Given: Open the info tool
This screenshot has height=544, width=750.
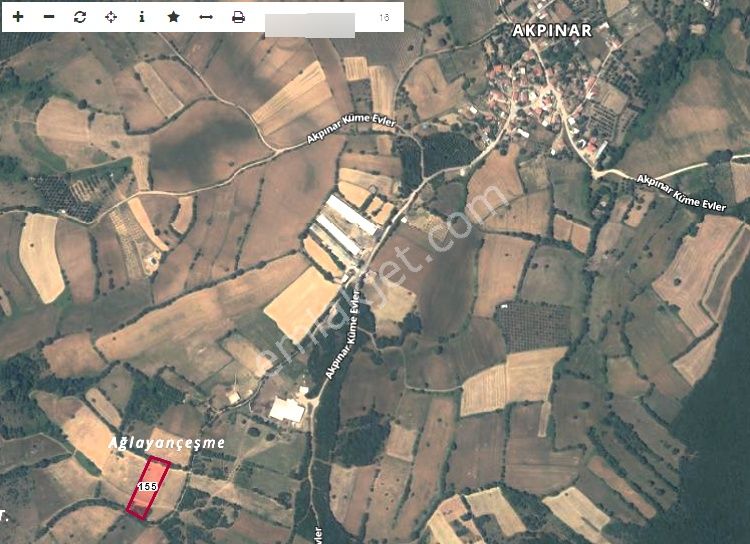Looking at the screenshot, I should point(142,17).
